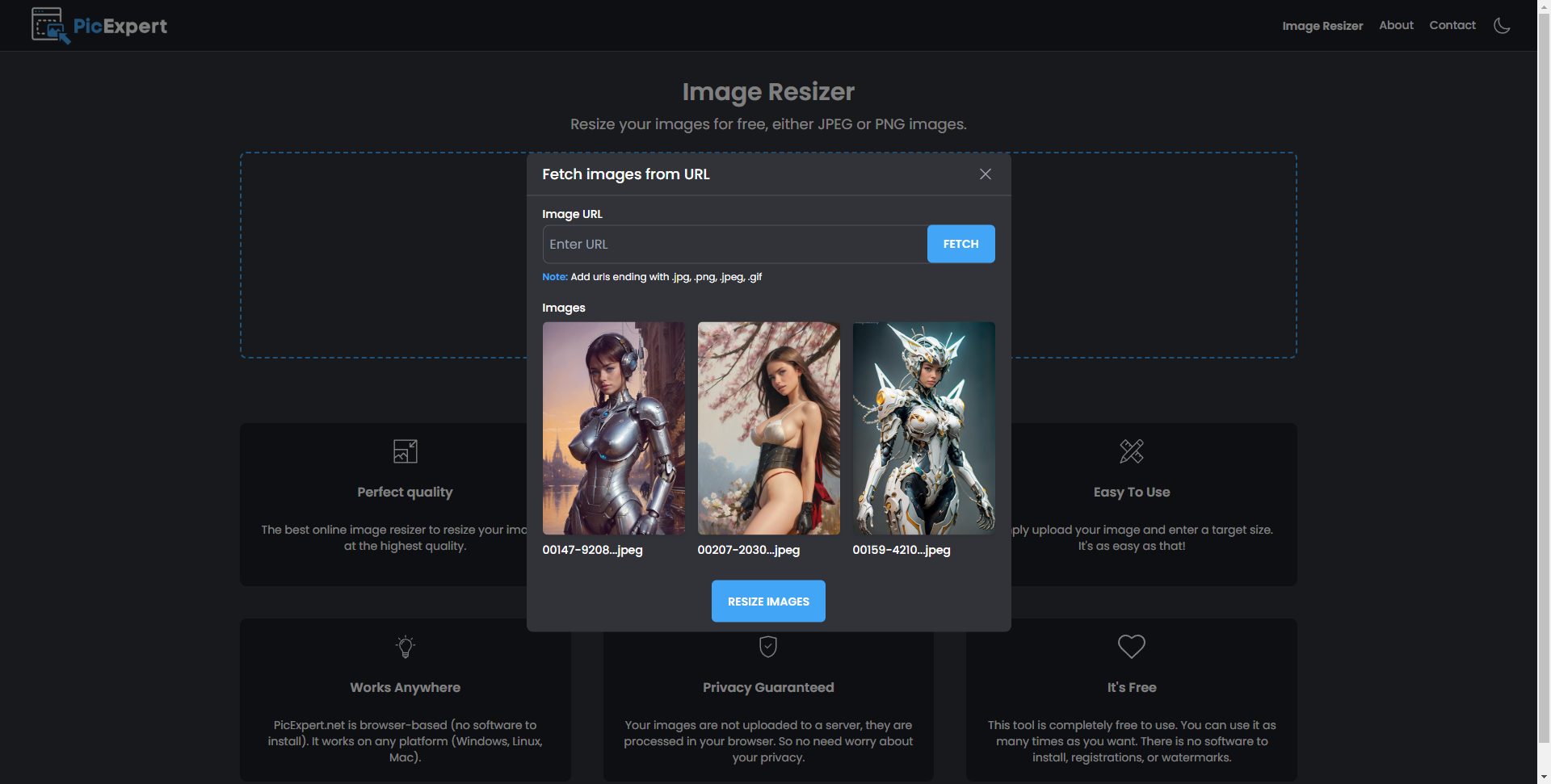Viewport: 1551px width, 784px height.
Task: Click the PicExpert brand name link
Action: (120, 26)
